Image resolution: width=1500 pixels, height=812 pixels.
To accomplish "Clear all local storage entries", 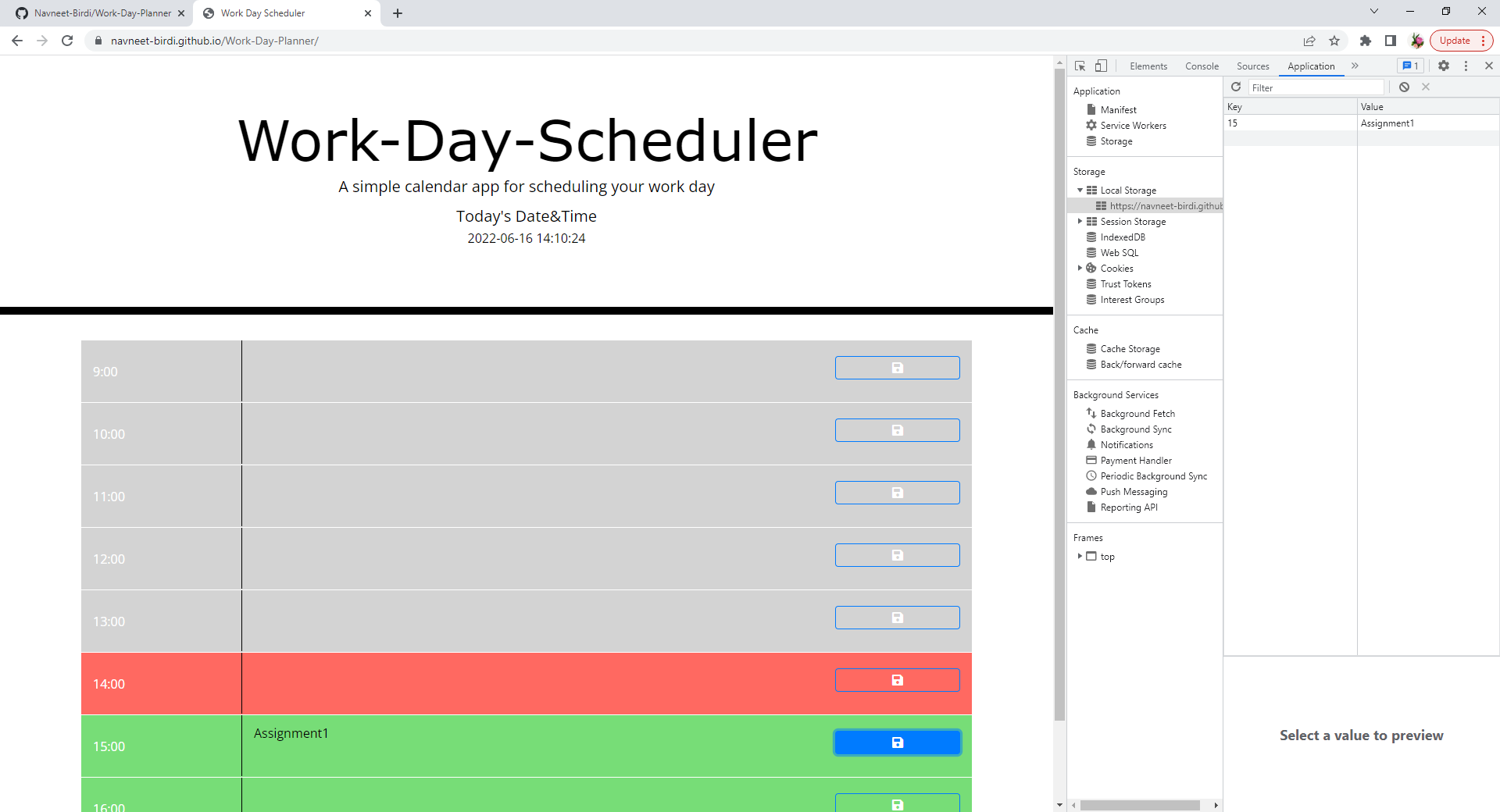I will 1405,87.
